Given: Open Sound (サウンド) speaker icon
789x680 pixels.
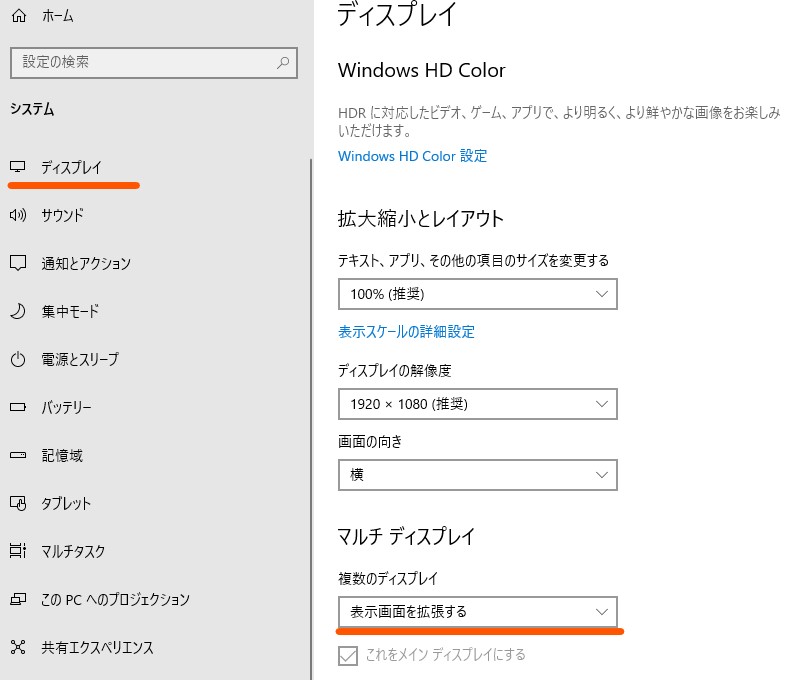Looking at the screenshot, I should tap(18, 215).
